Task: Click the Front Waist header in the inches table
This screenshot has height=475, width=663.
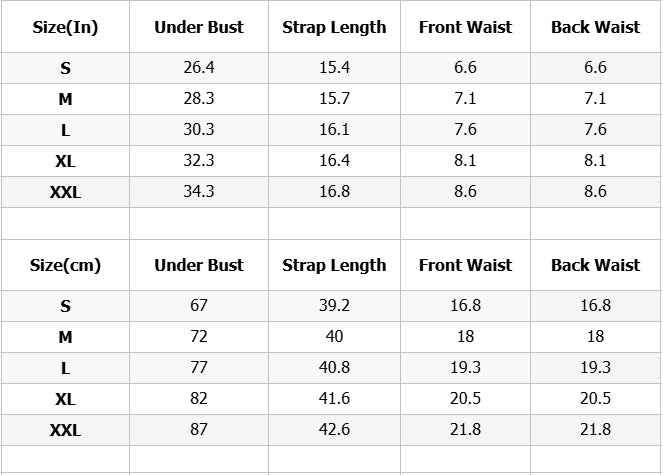Action: 465,27
